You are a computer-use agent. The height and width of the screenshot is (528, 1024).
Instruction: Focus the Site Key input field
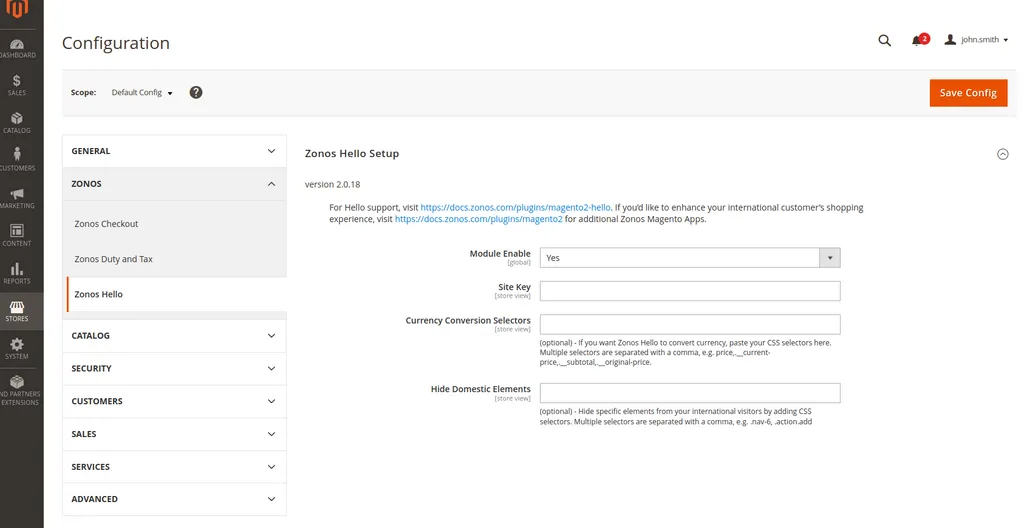690,291
